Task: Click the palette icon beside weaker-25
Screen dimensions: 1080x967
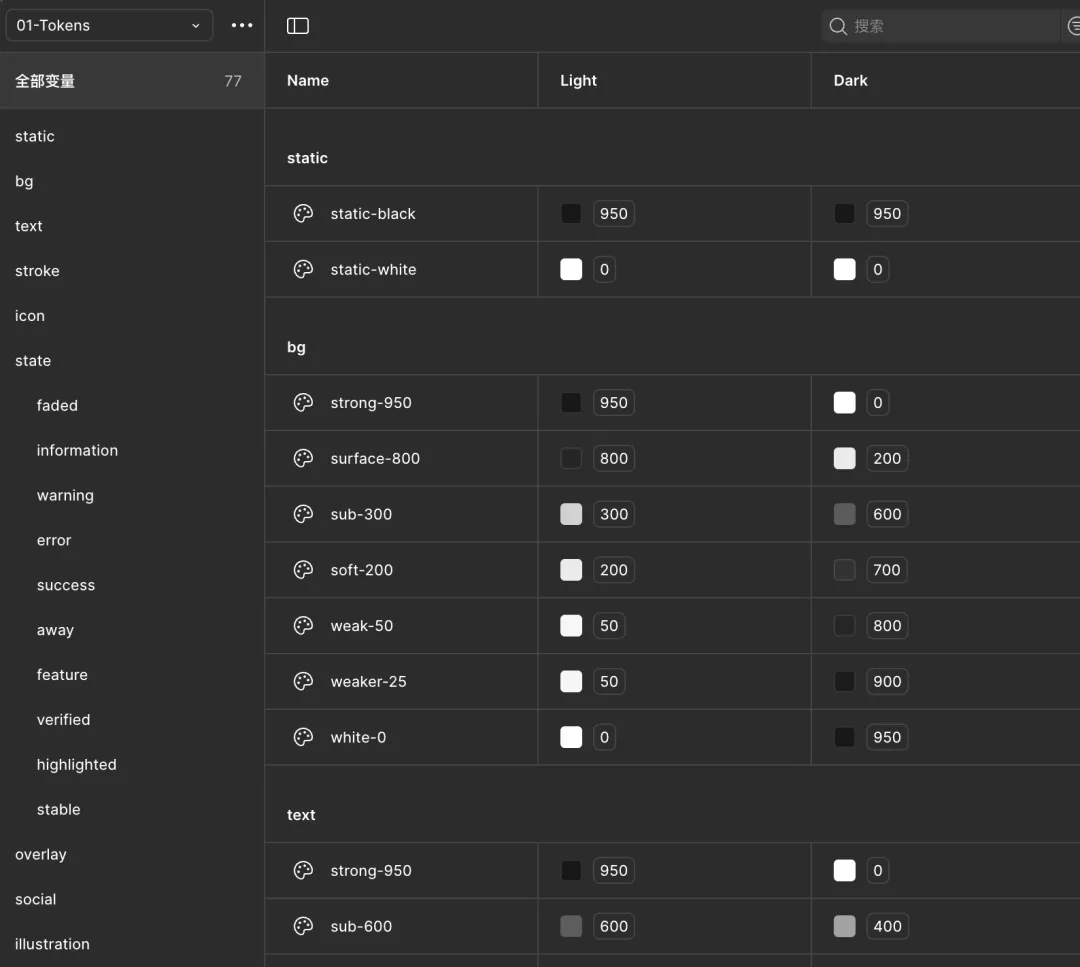Action: [303, 681]
